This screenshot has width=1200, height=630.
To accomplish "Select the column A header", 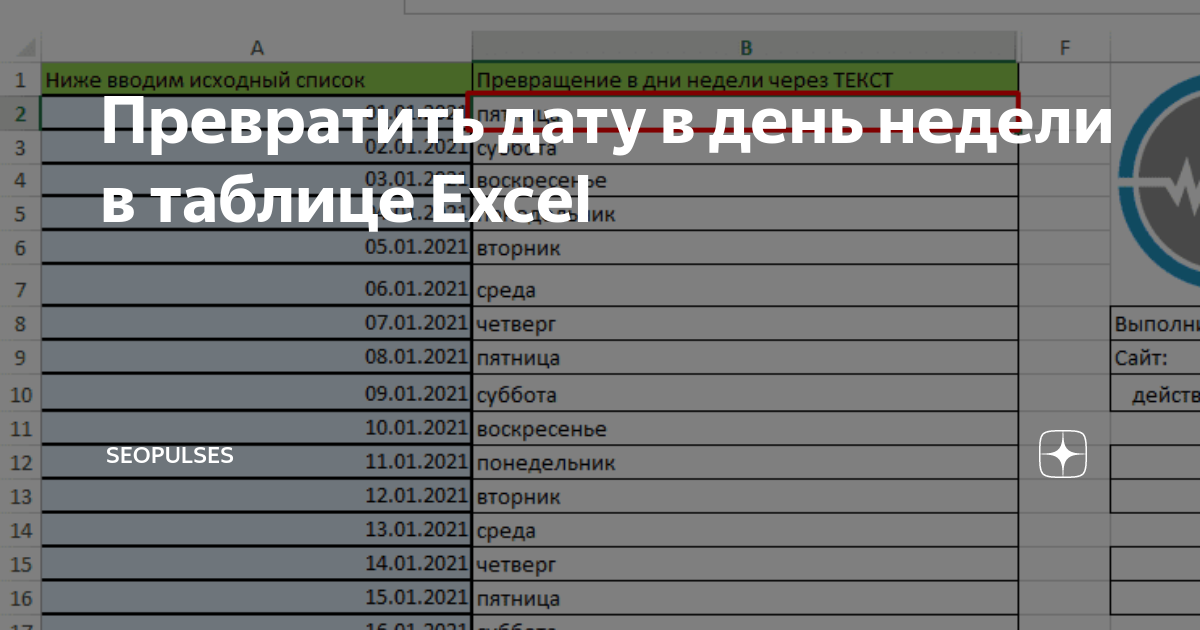I will (x=258, y=46).
